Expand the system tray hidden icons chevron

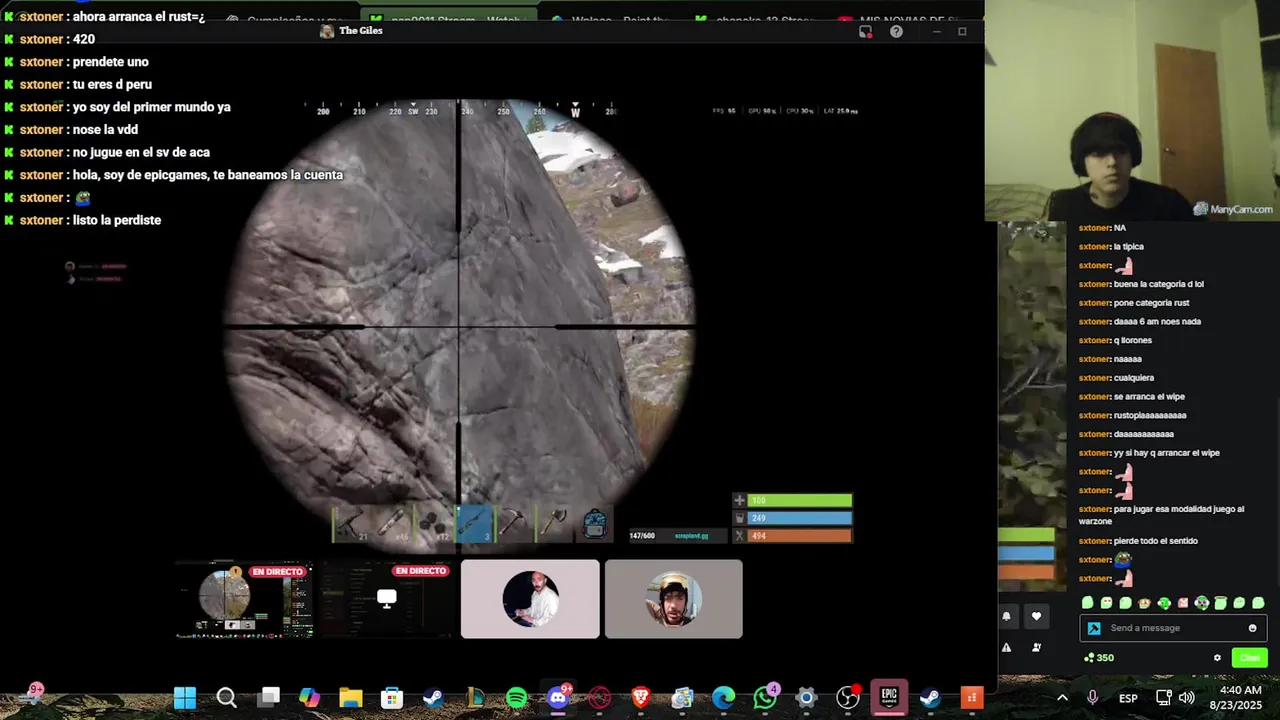click(x=1062, y=697)
